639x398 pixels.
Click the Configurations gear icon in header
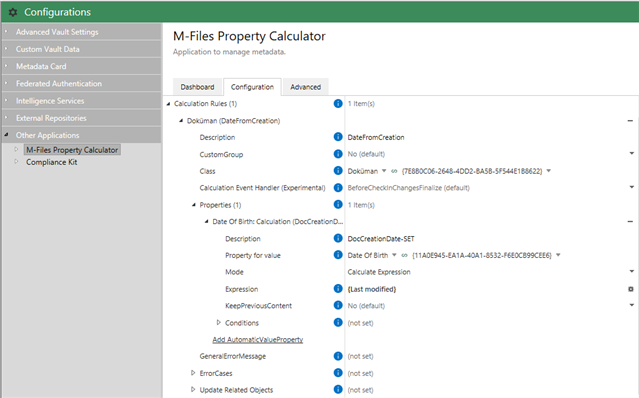(x=13, y=12)
